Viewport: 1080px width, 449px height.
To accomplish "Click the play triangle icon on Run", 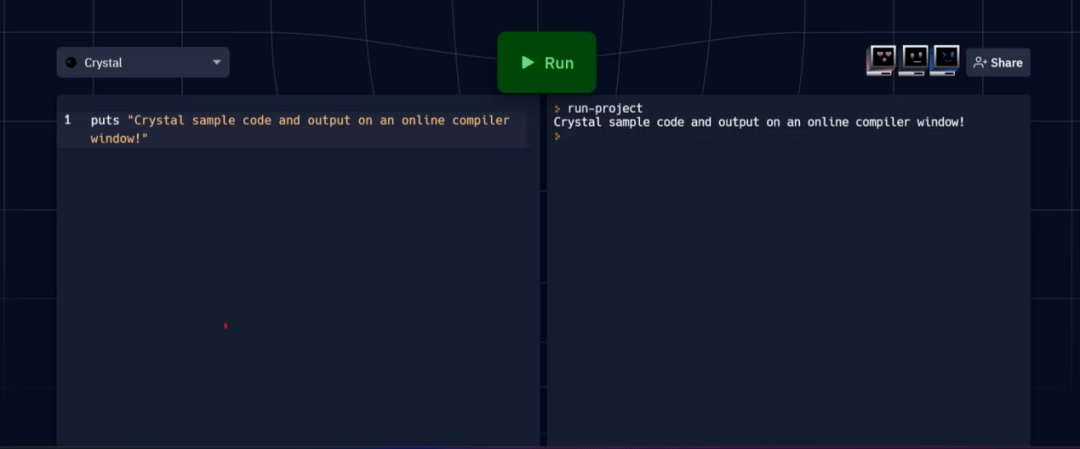I will tap(528, 63).
